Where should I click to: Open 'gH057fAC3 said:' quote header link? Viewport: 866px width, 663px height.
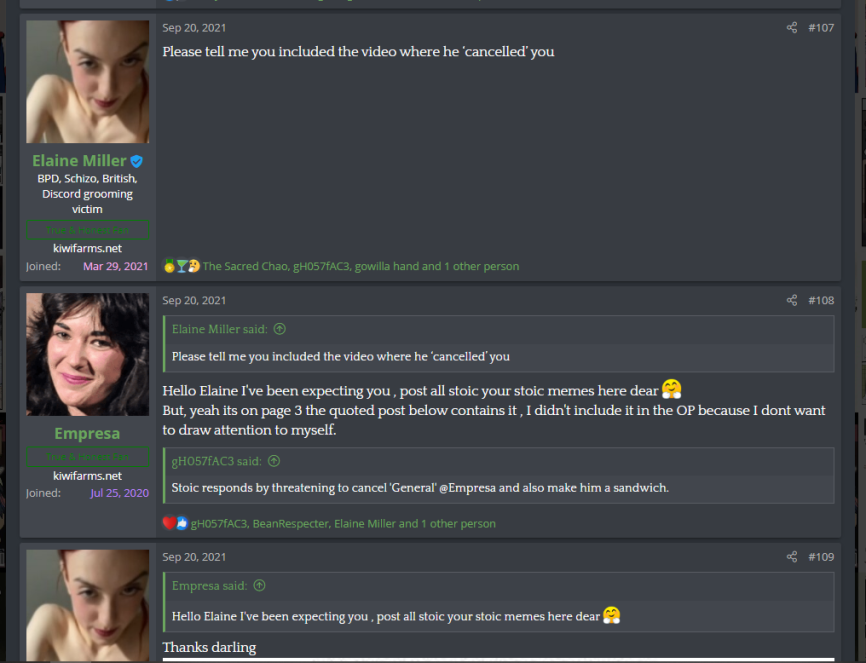tap(216, 461)
